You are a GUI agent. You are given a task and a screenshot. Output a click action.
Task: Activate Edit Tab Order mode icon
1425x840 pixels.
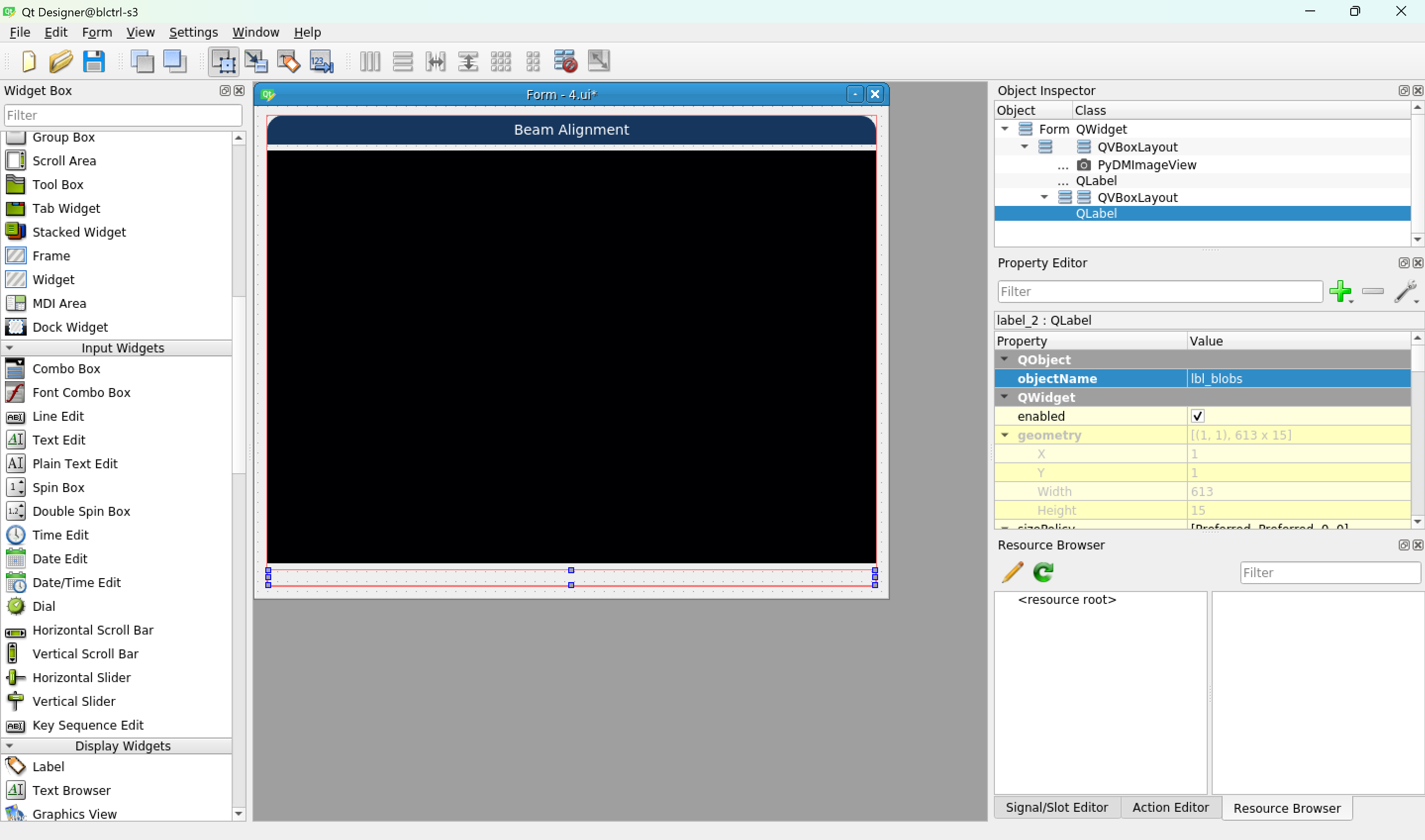[x=321, y=61]
